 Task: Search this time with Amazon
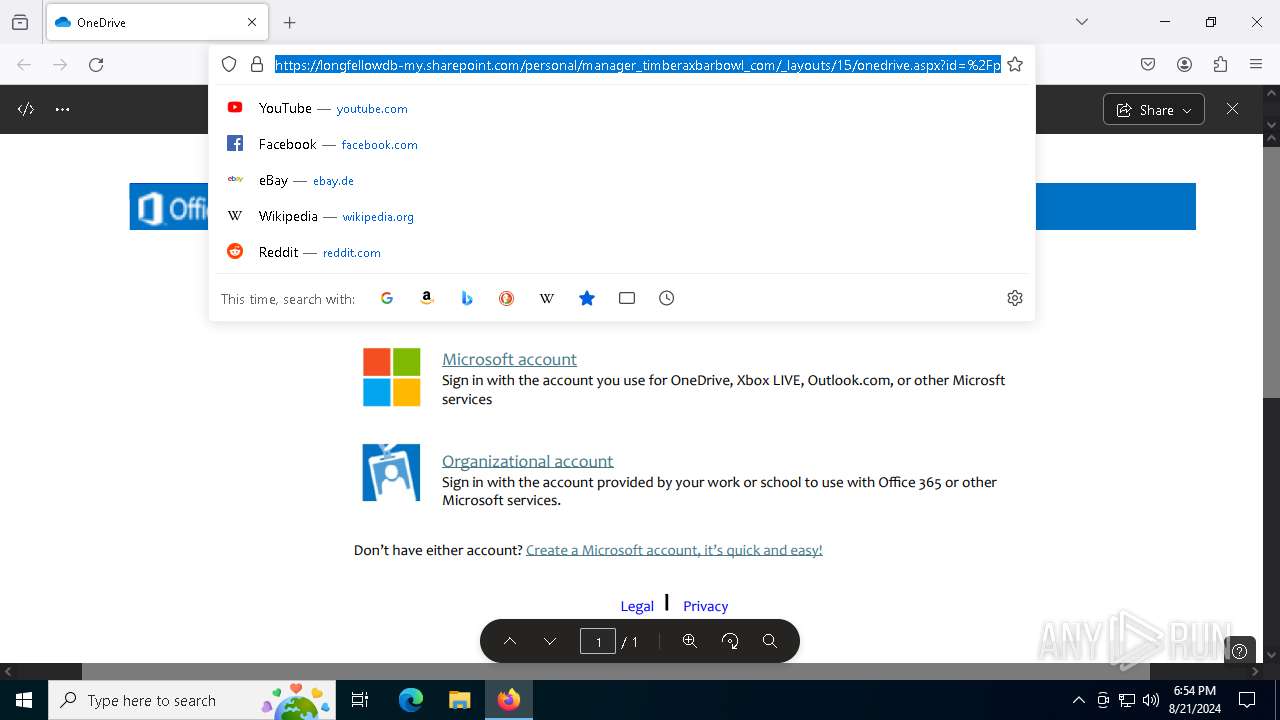(x=427, y=298)
